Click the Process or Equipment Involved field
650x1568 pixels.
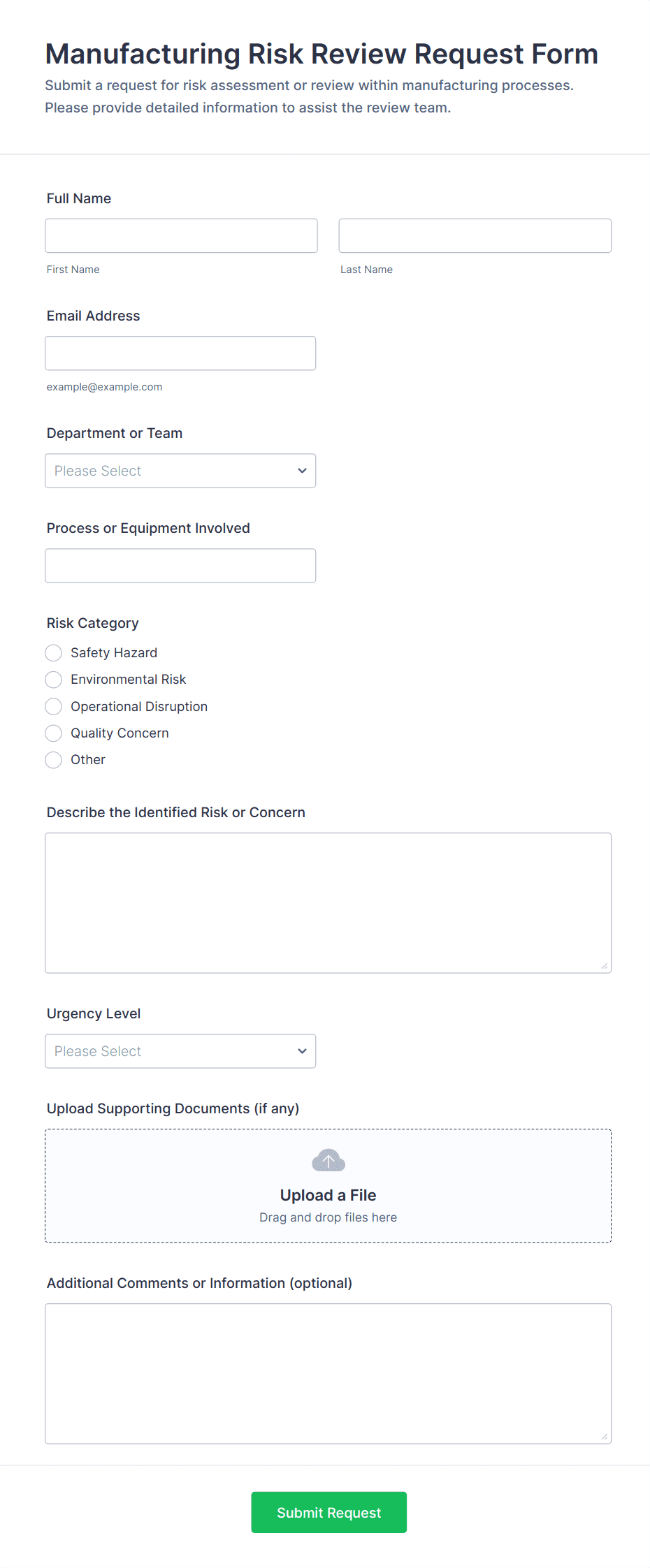point(180,565)
